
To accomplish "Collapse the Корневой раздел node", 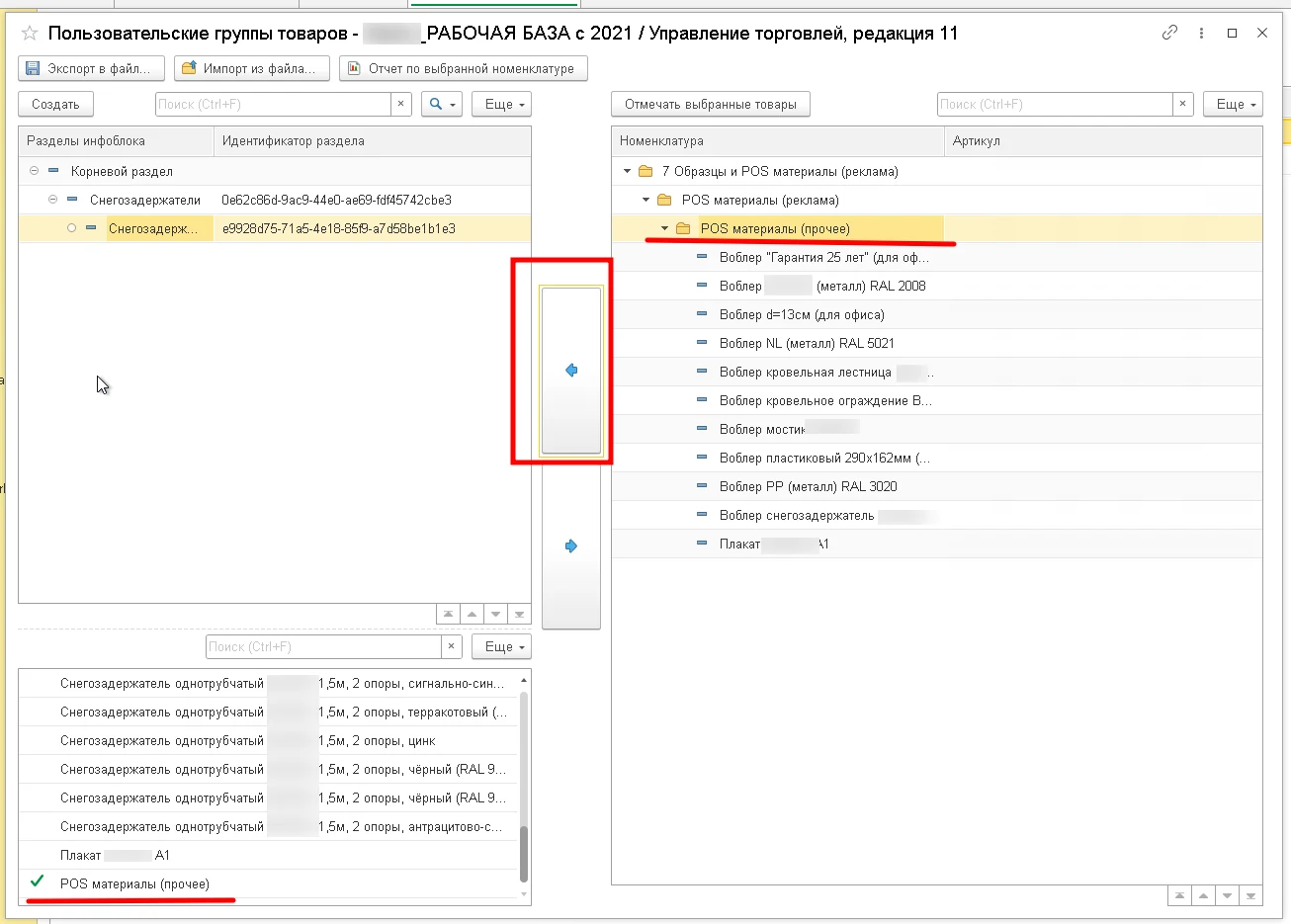I will [x=34, y=171].
